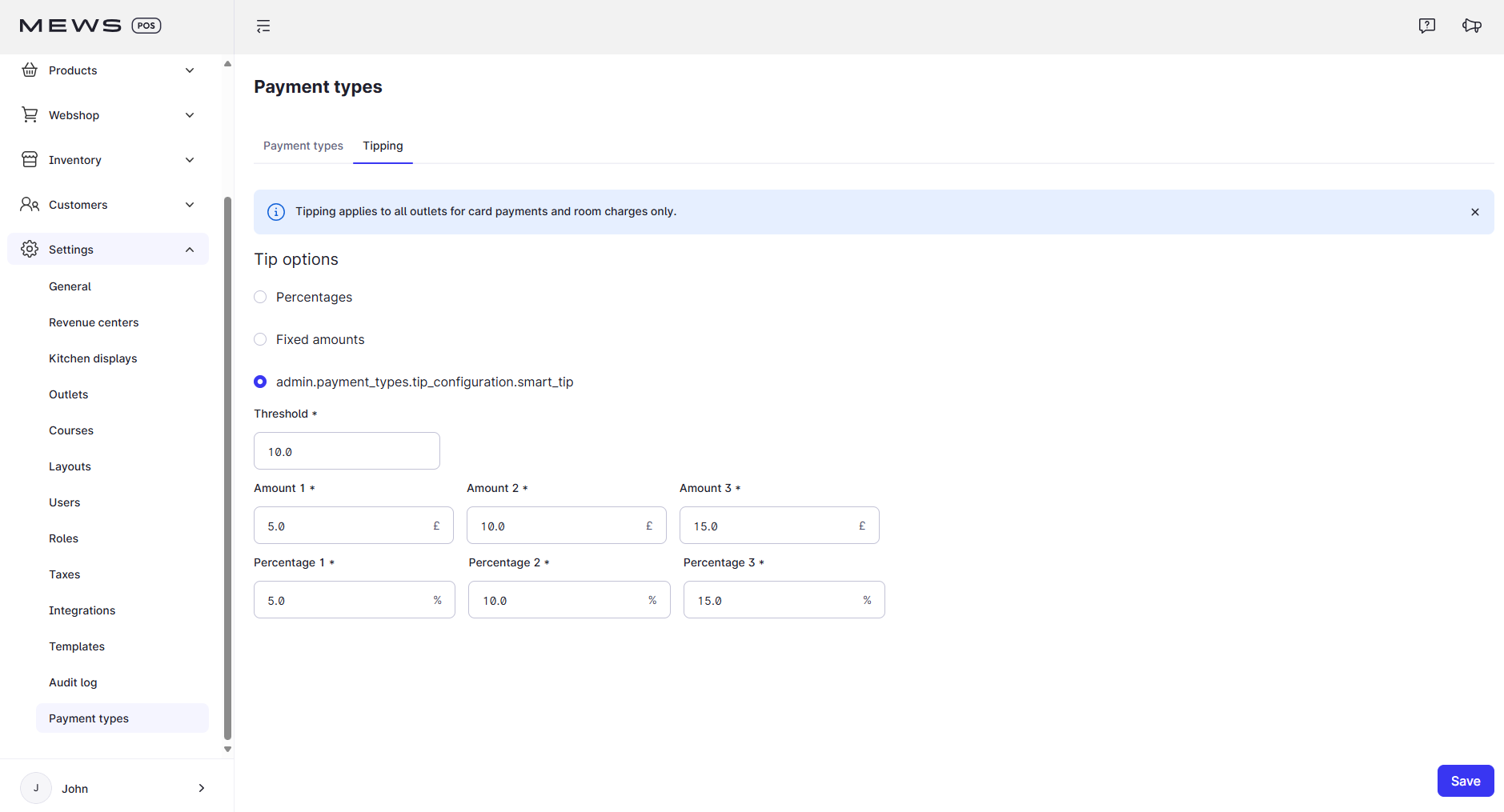Select the Fixed amounts tip option

click(x=260, y=338)
